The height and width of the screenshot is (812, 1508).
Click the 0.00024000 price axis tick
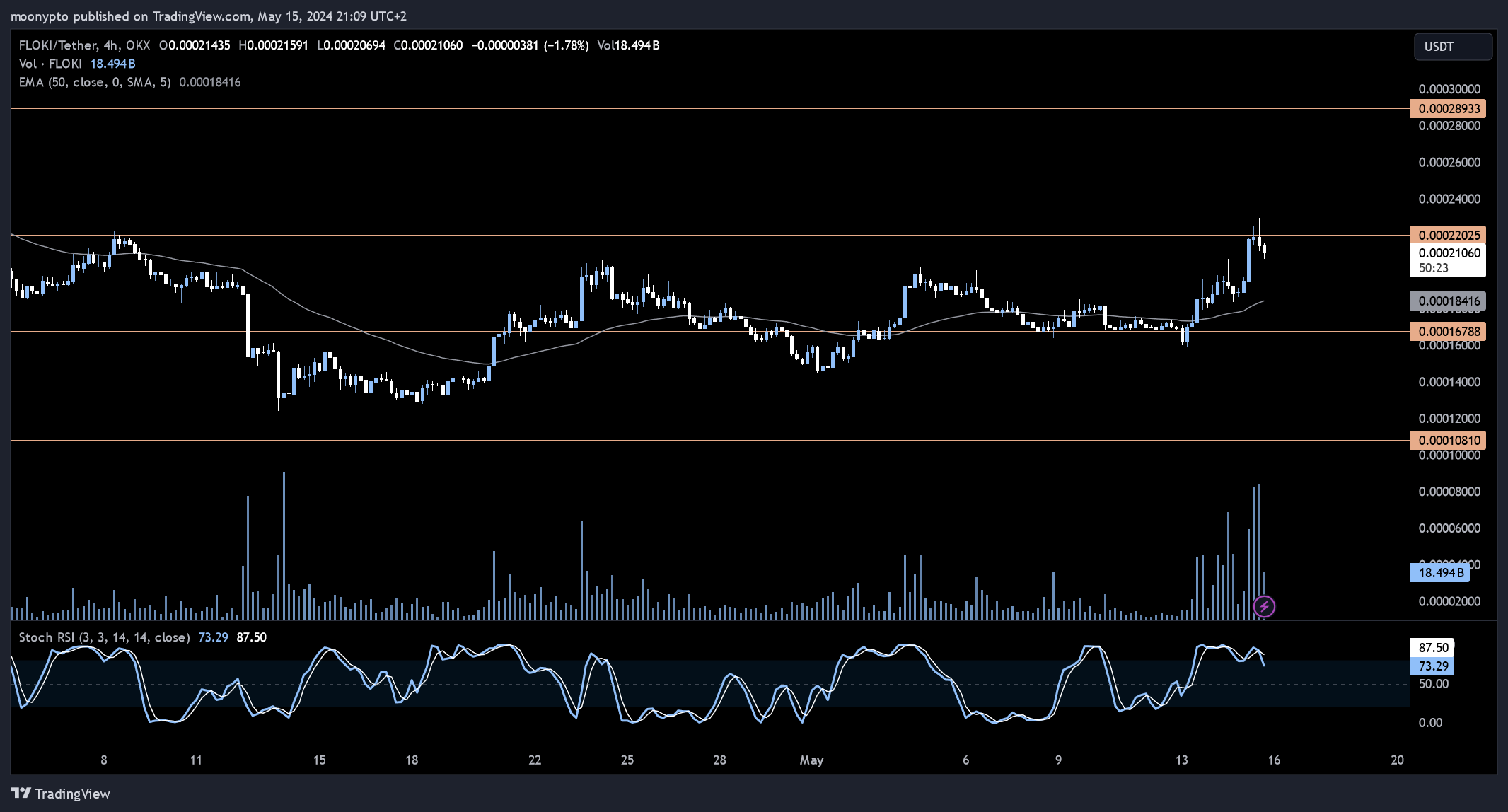(x=1449, y=199)
